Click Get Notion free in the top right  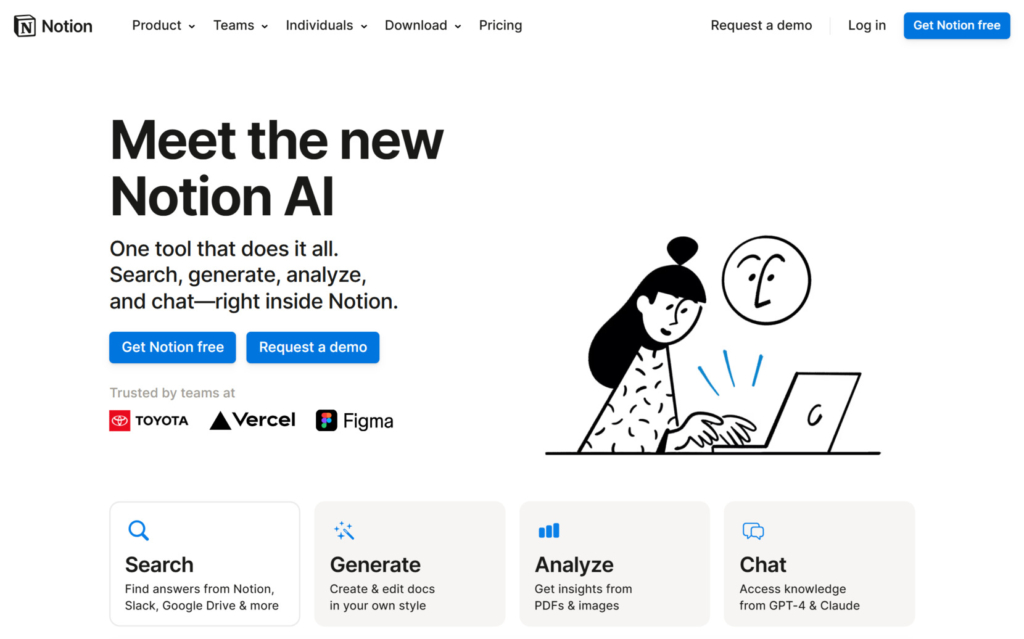coord(956,25)
